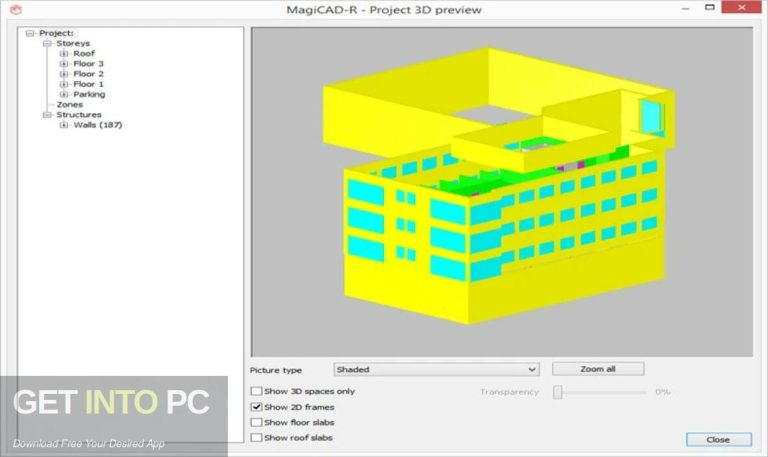Enable Show 3D spaces only checkbox
The height and width of the screenshot is (457, 768).
coord(256,391)
